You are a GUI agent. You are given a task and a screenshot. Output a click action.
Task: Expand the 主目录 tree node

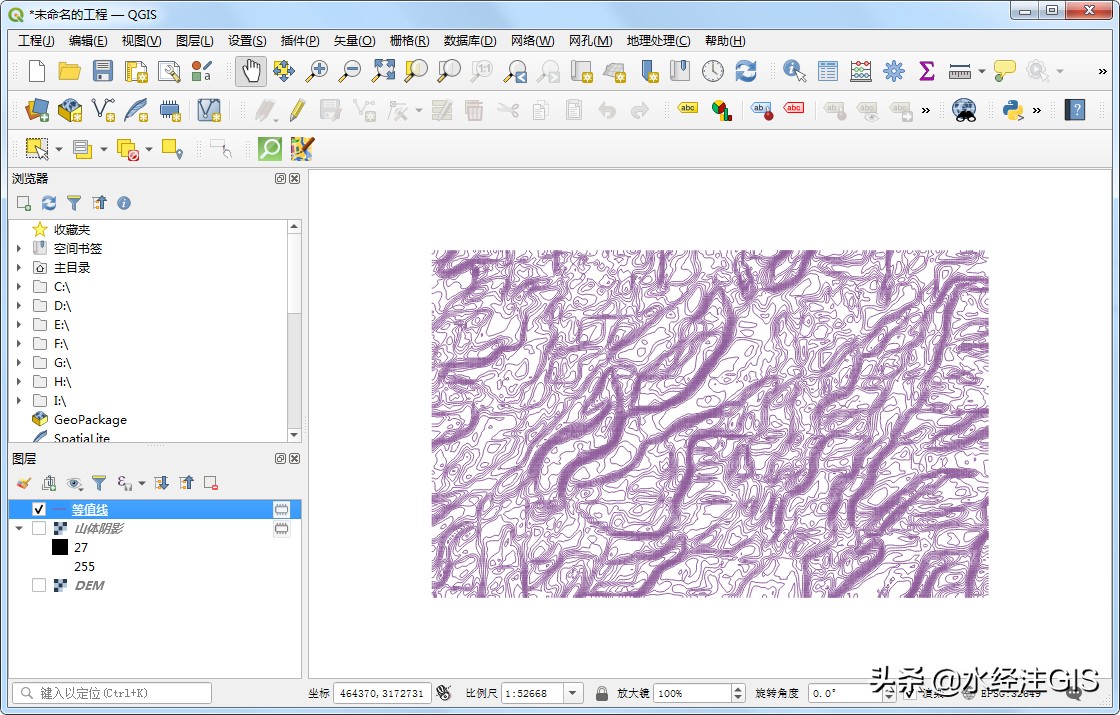click(x=19, y=268)
